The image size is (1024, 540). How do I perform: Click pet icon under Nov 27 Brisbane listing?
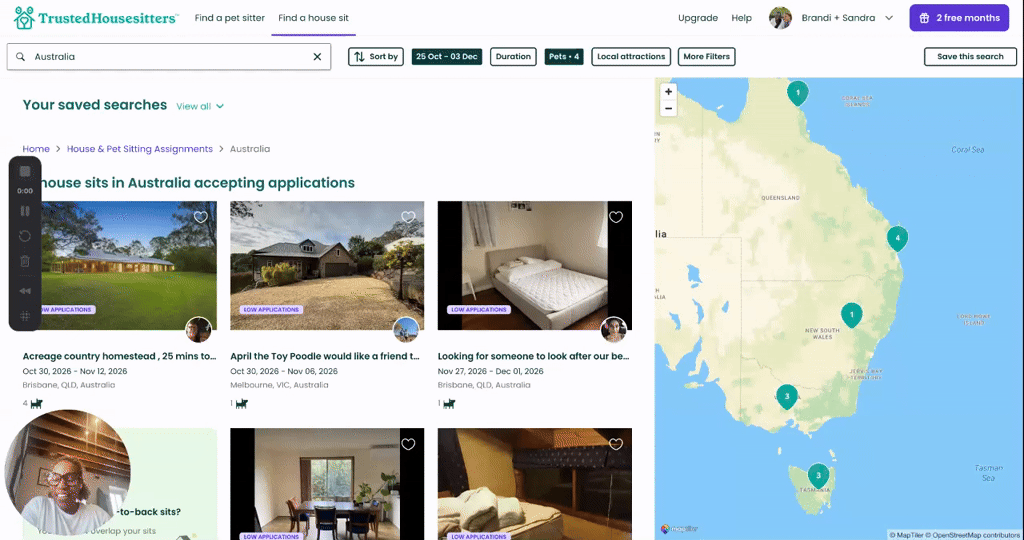[449, 404]
